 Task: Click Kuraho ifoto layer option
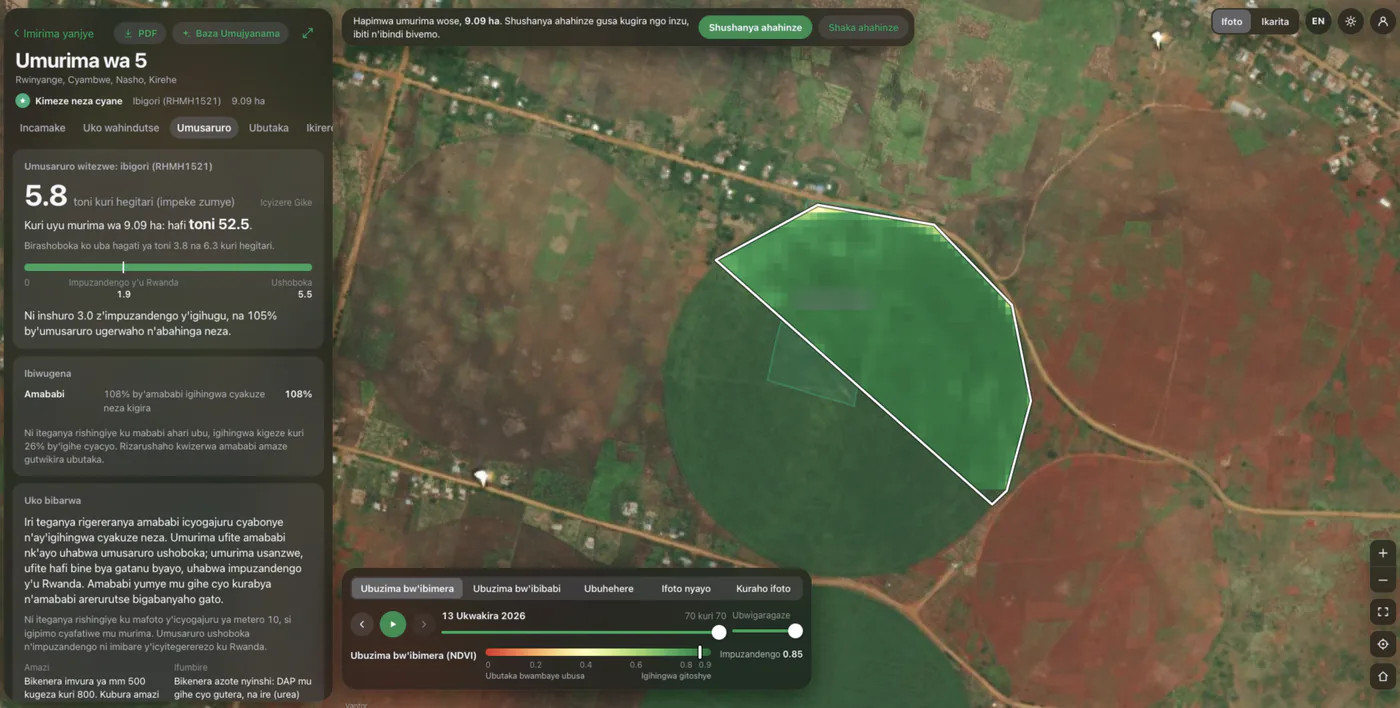(763, 588)
